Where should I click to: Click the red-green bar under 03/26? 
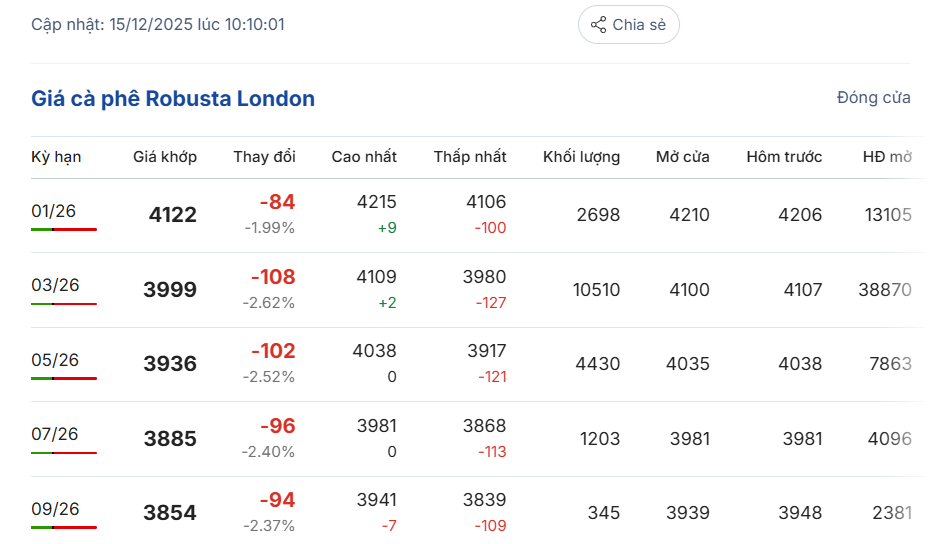pyautogui.click(x=64, y=304)
